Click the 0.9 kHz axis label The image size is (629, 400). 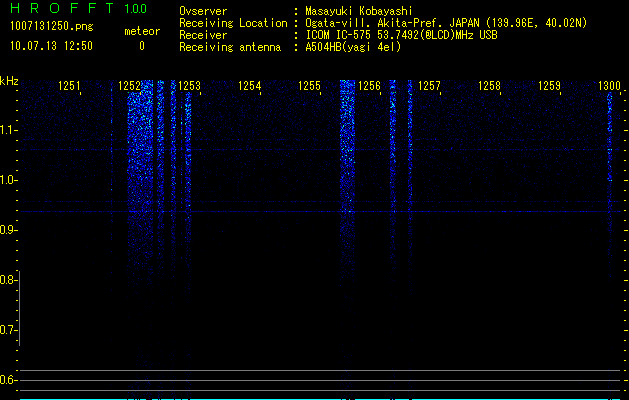point(8,230)
